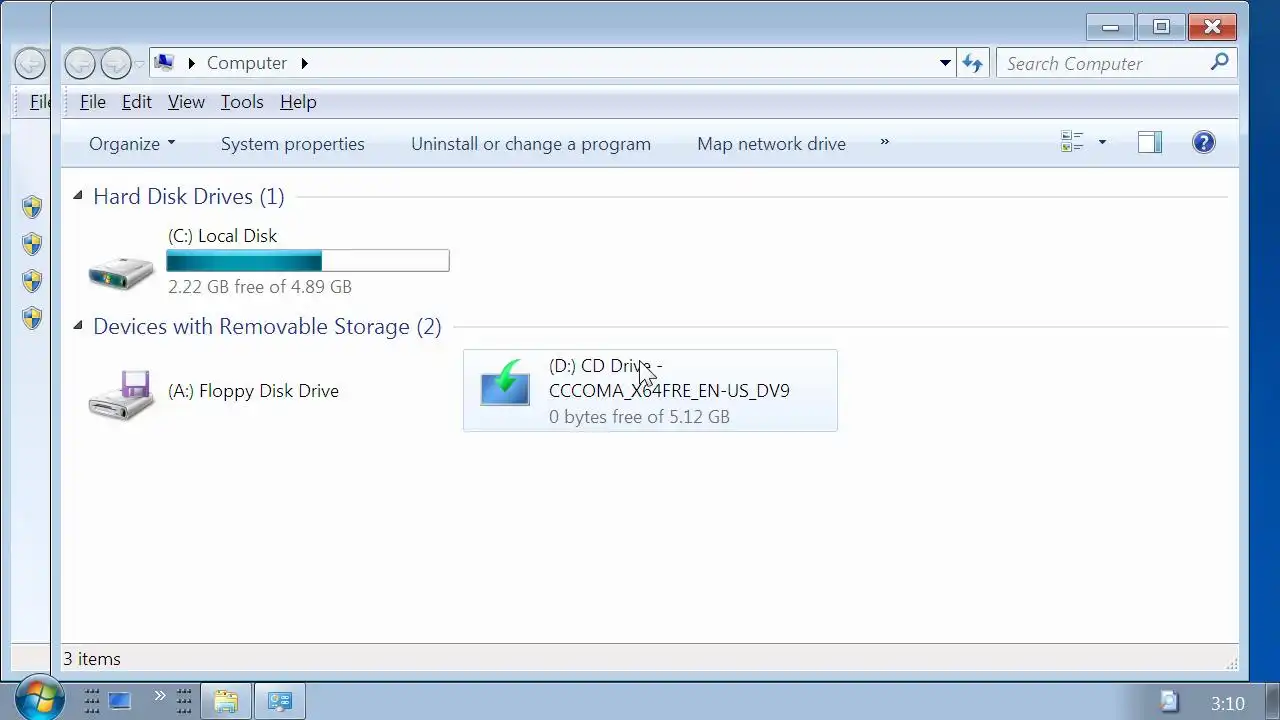1280x720 pixels.
Task: Click Map network drive
Action: 771,144
